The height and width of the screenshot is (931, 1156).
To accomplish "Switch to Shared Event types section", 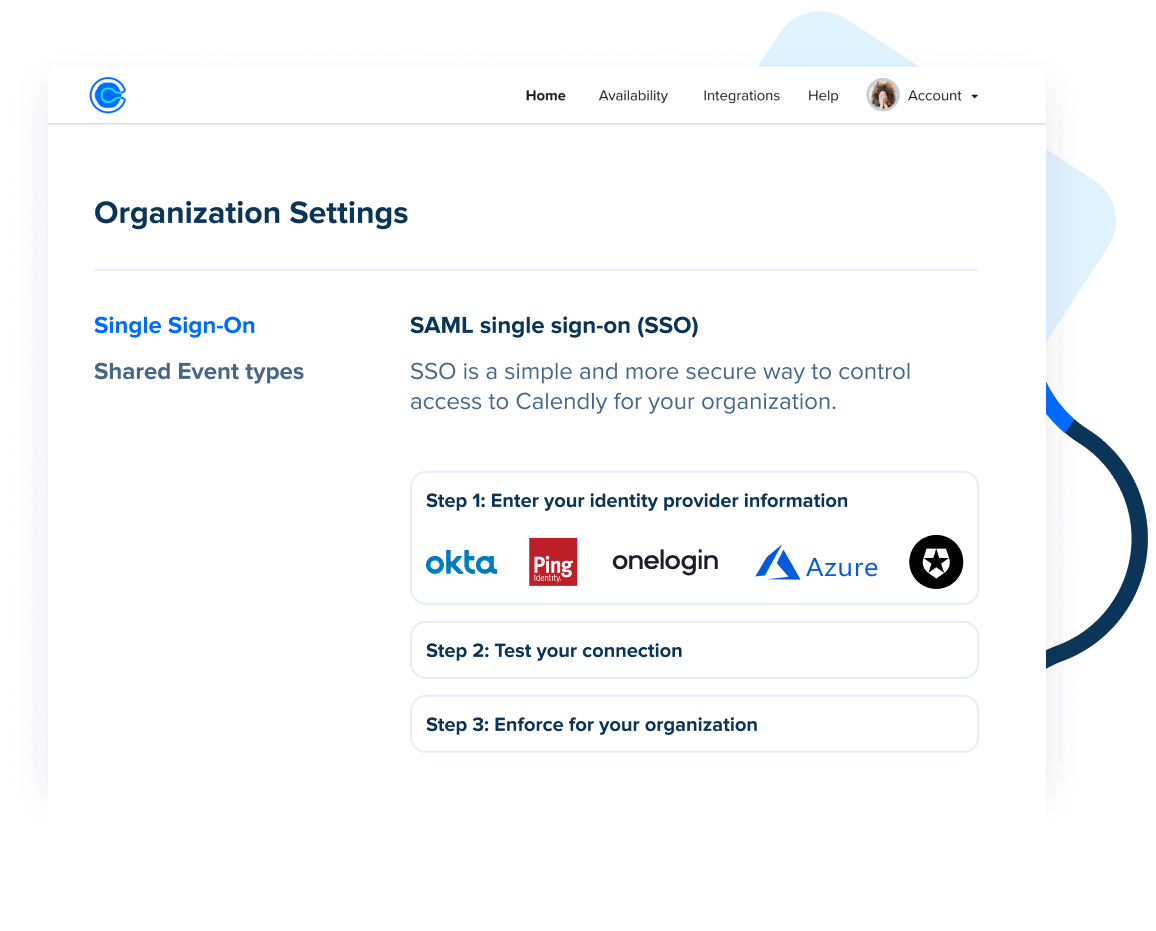I will tap(199, 371).
